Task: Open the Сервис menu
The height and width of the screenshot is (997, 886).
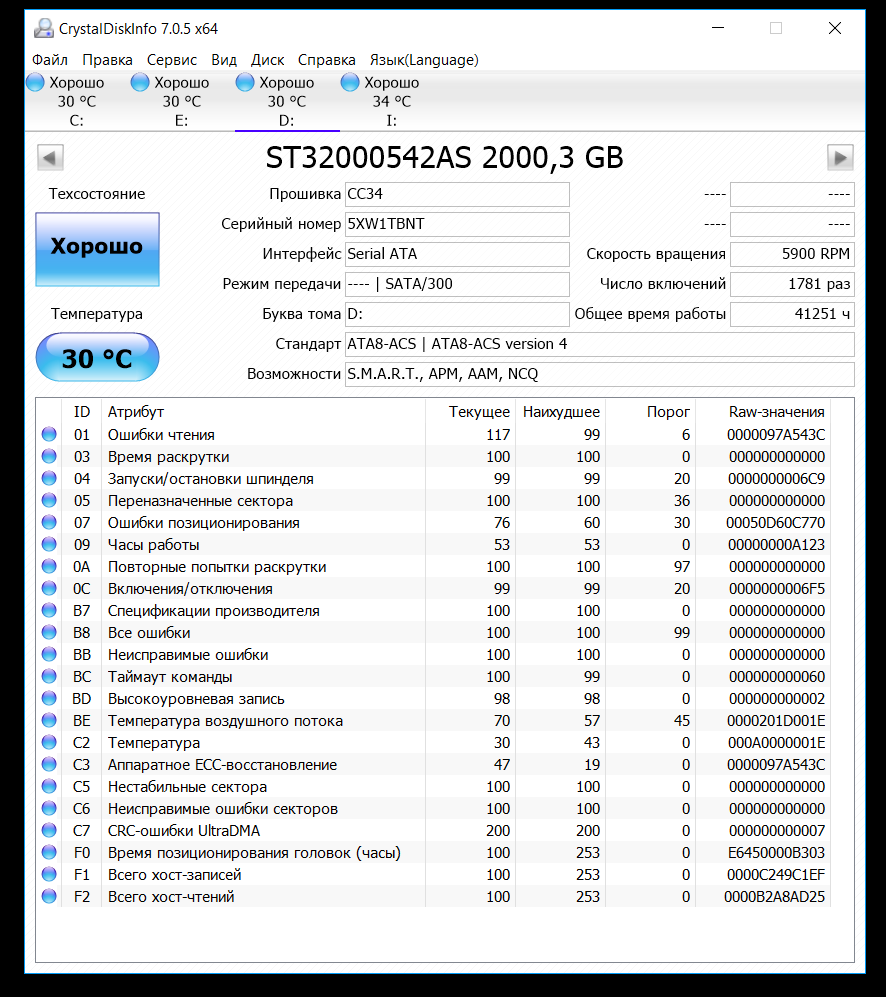Action: tap(172, 60)
